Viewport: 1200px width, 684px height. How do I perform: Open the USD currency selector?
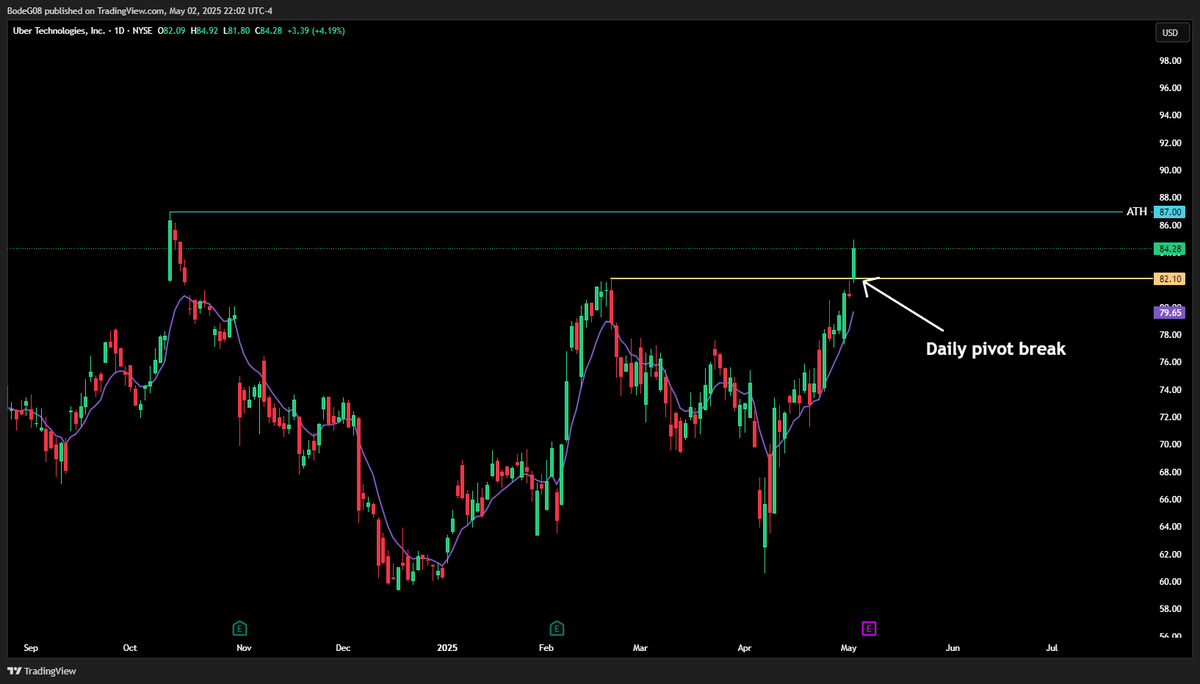[1170, 32]
